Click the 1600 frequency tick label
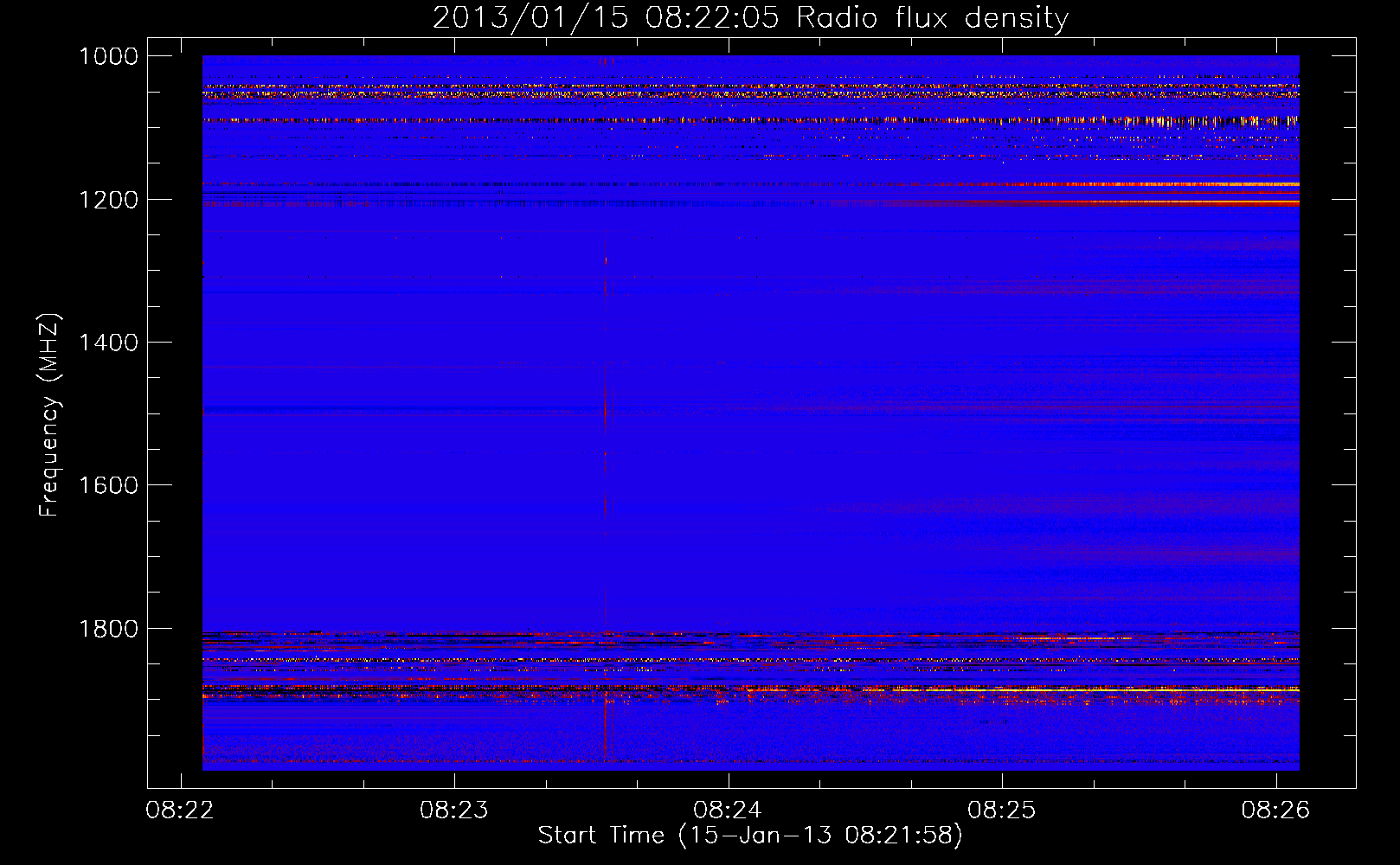The image size is (1400, 865). [109, 485]
